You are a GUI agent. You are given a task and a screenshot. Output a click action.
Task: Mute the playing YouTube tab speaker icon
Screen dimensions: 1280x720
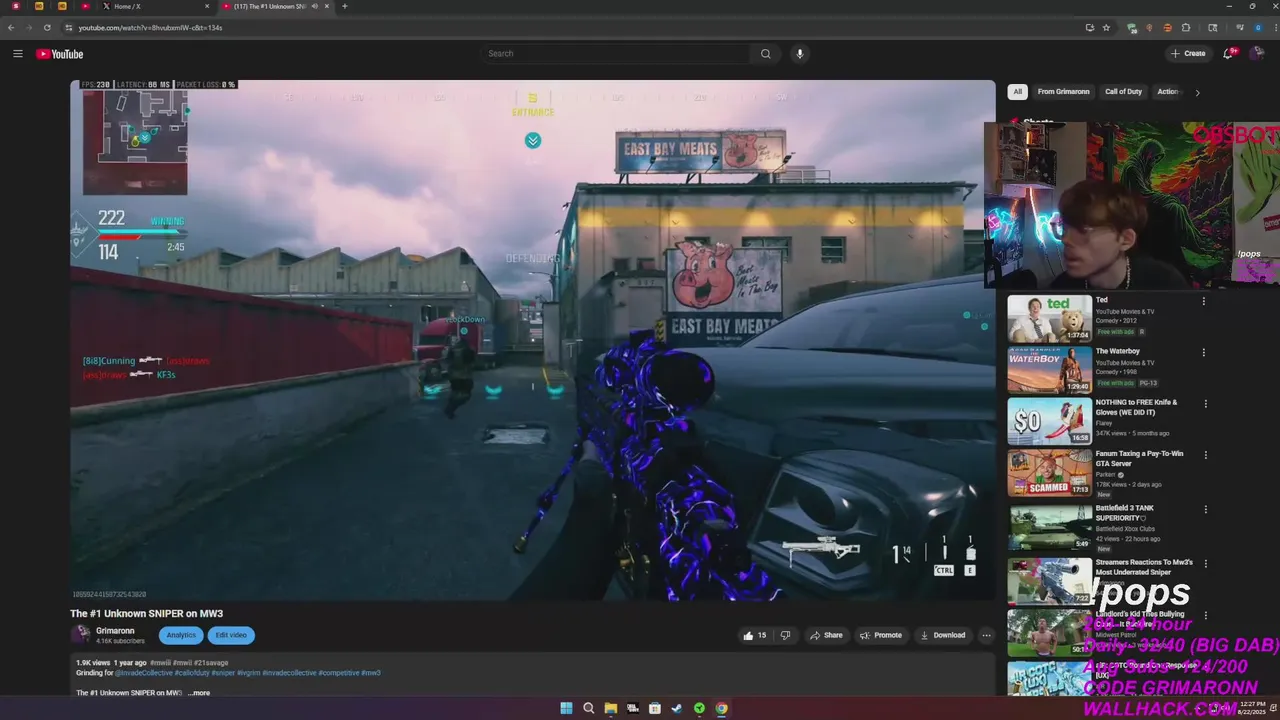coord(314,6)
